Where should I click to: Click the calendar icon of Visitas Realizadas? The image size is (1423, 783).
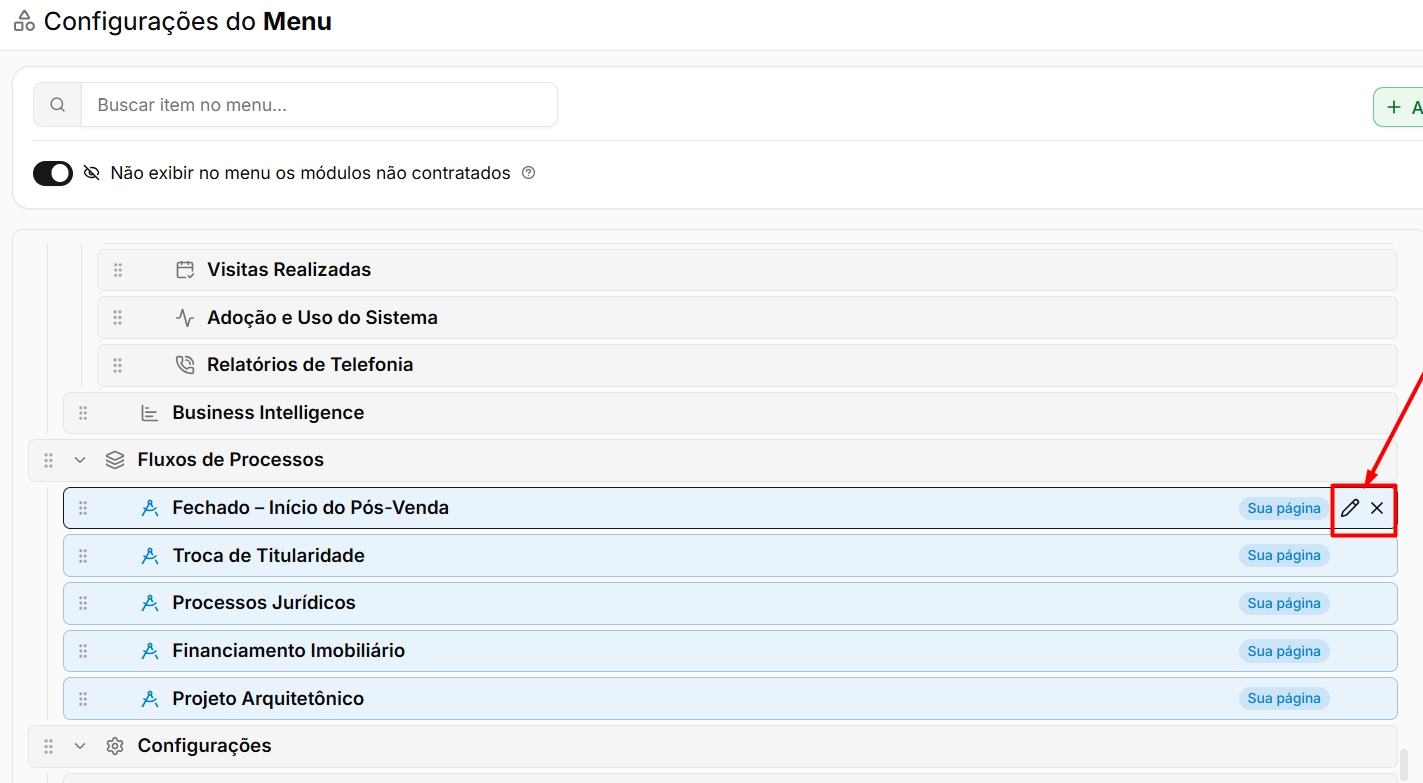coord(185,270)
